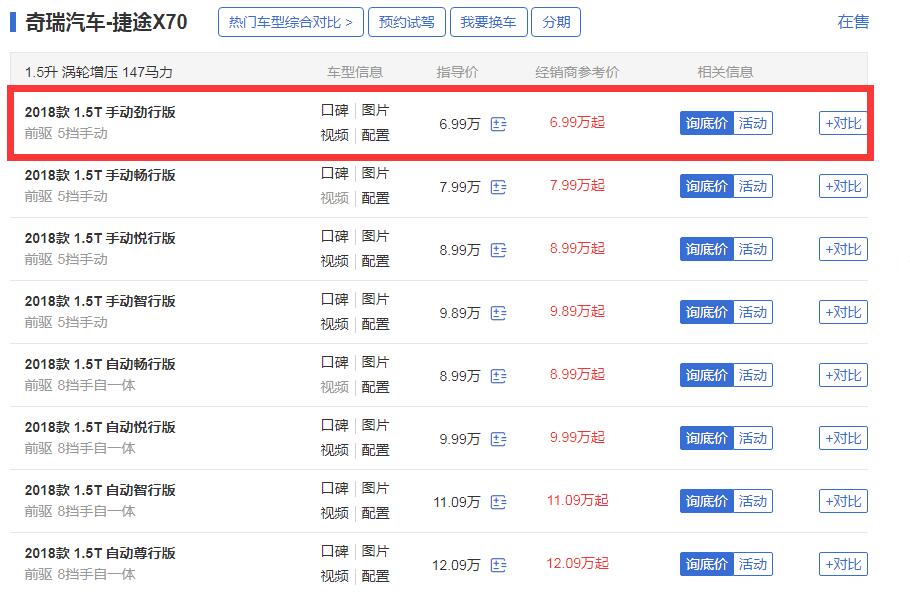This screenshot has height=598, width=910.
Task: Click 活动 for 手动智行版
Action: coord(753,312)
